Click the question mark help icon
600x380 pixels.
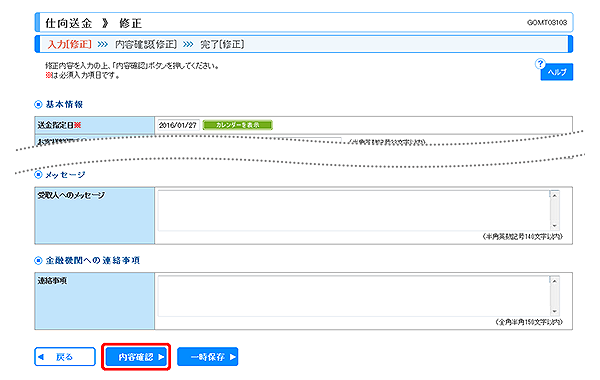540,64
